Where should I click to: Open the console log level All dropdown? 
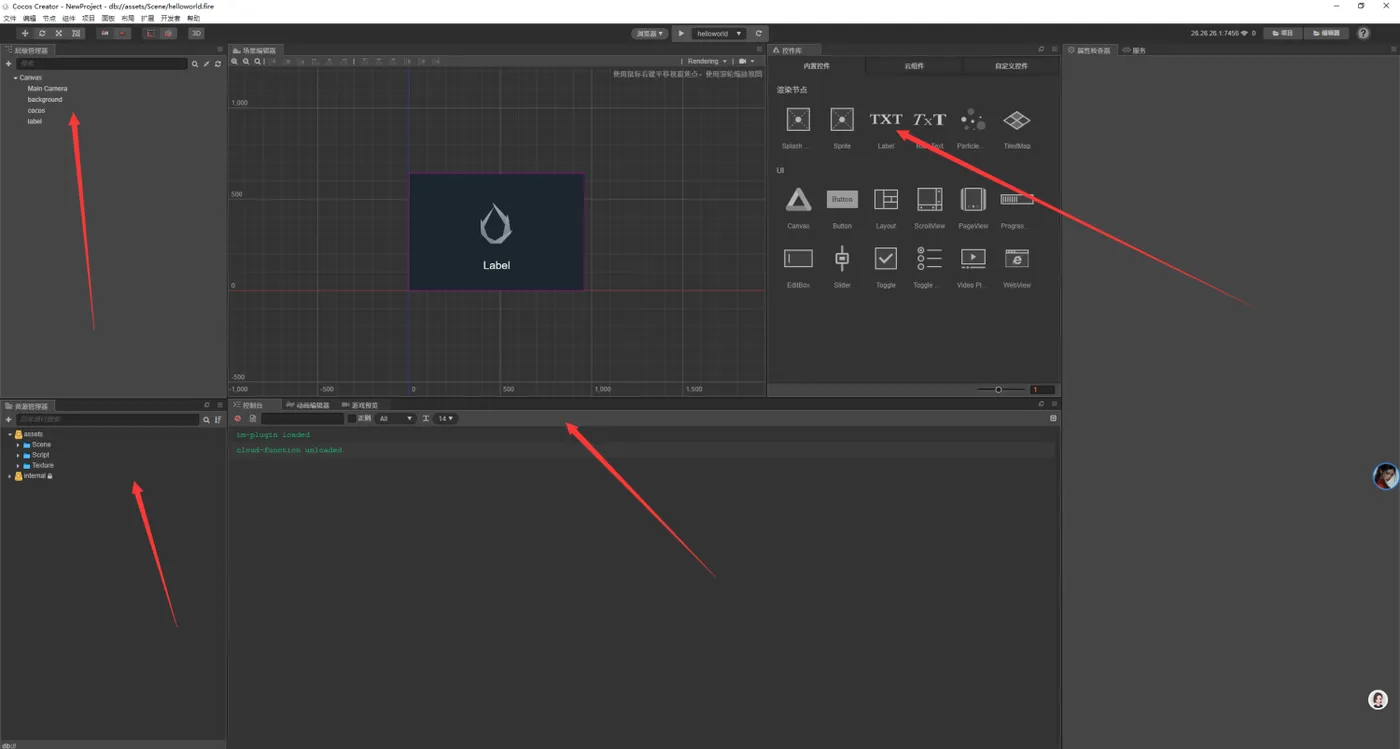pos(395,419)
